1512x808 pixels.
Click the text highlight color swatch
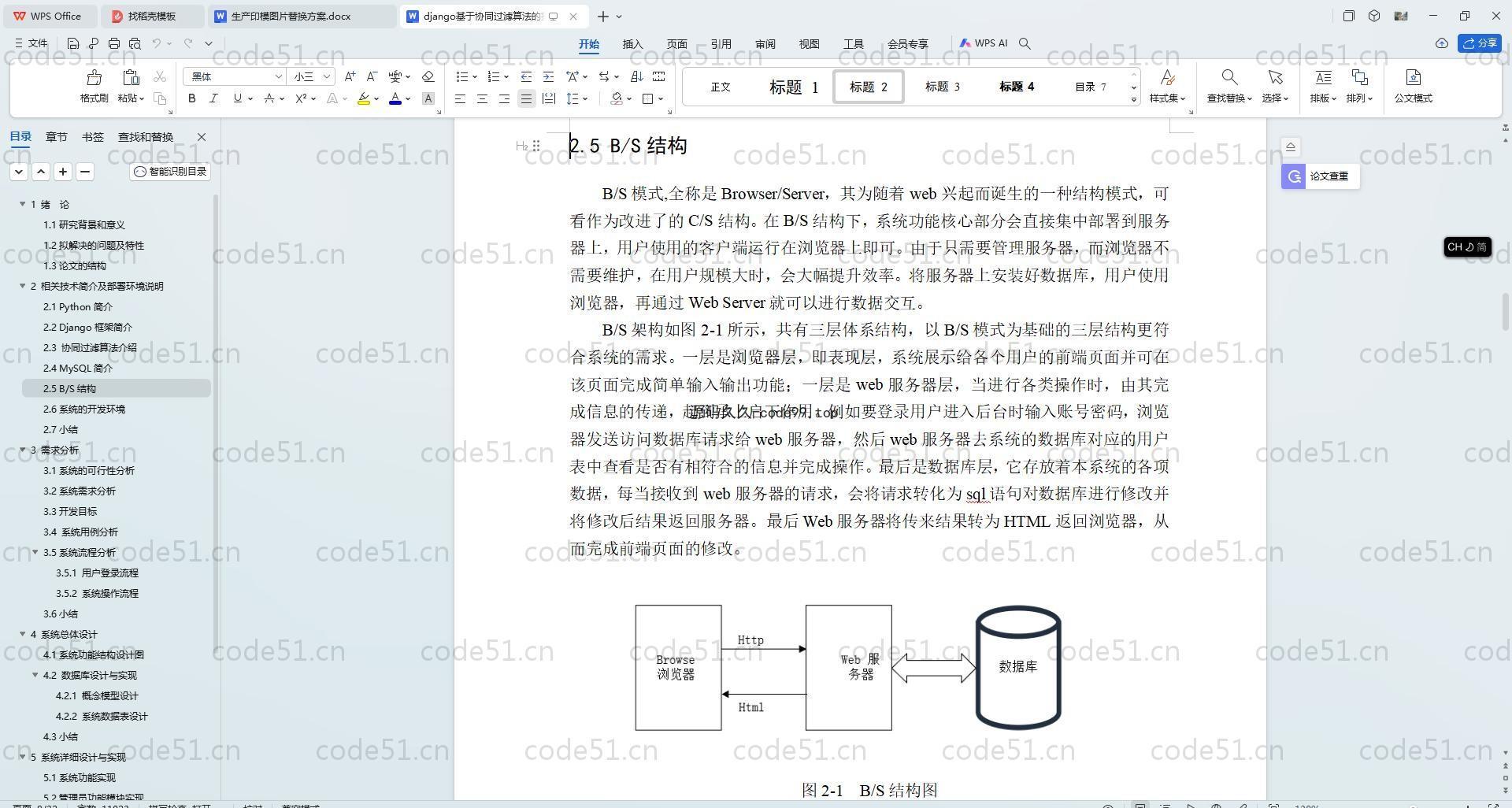[x=363, y=98]
